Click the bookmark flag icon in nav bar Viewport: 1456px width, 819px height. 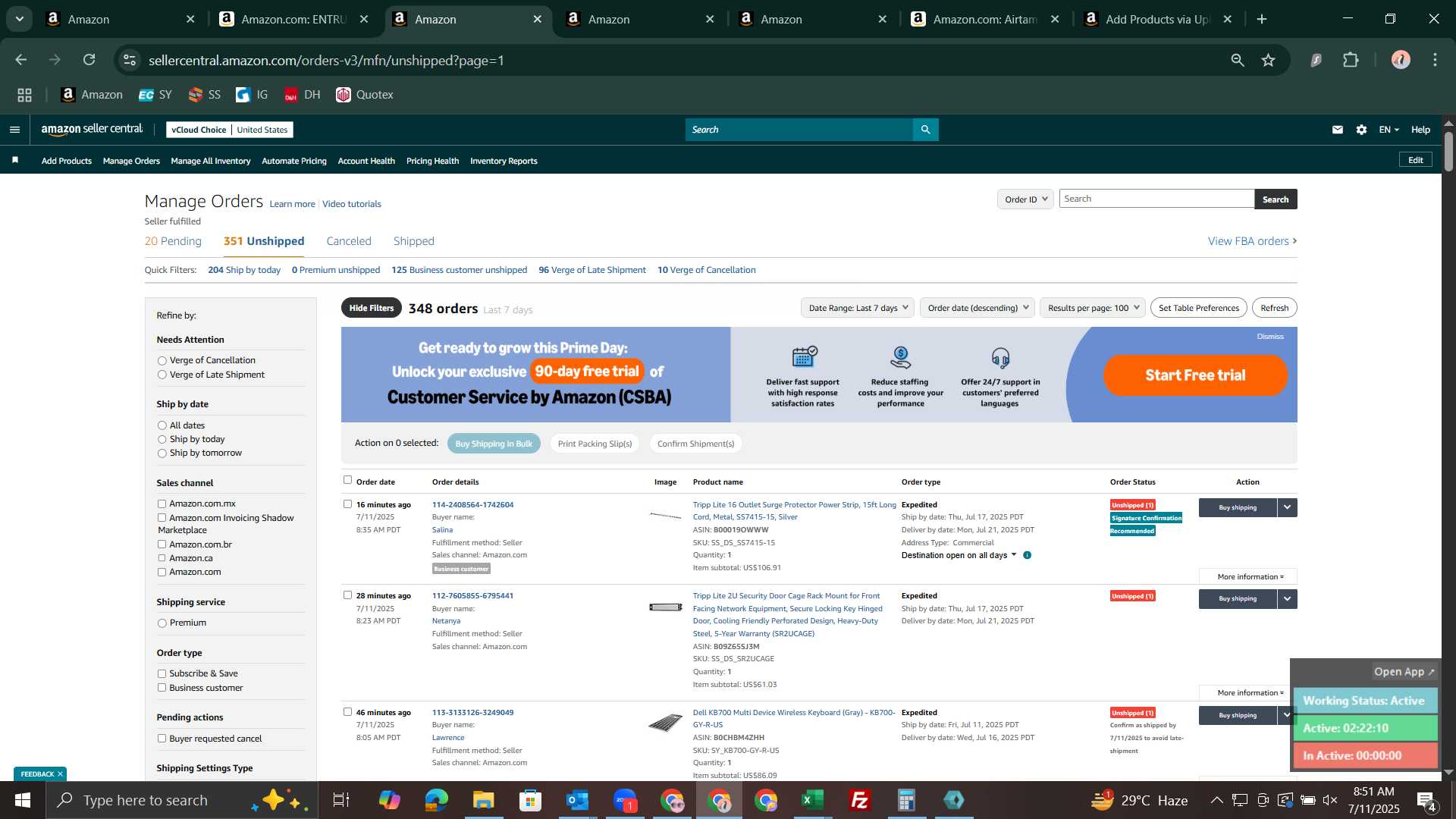click(x=15, y=160)
